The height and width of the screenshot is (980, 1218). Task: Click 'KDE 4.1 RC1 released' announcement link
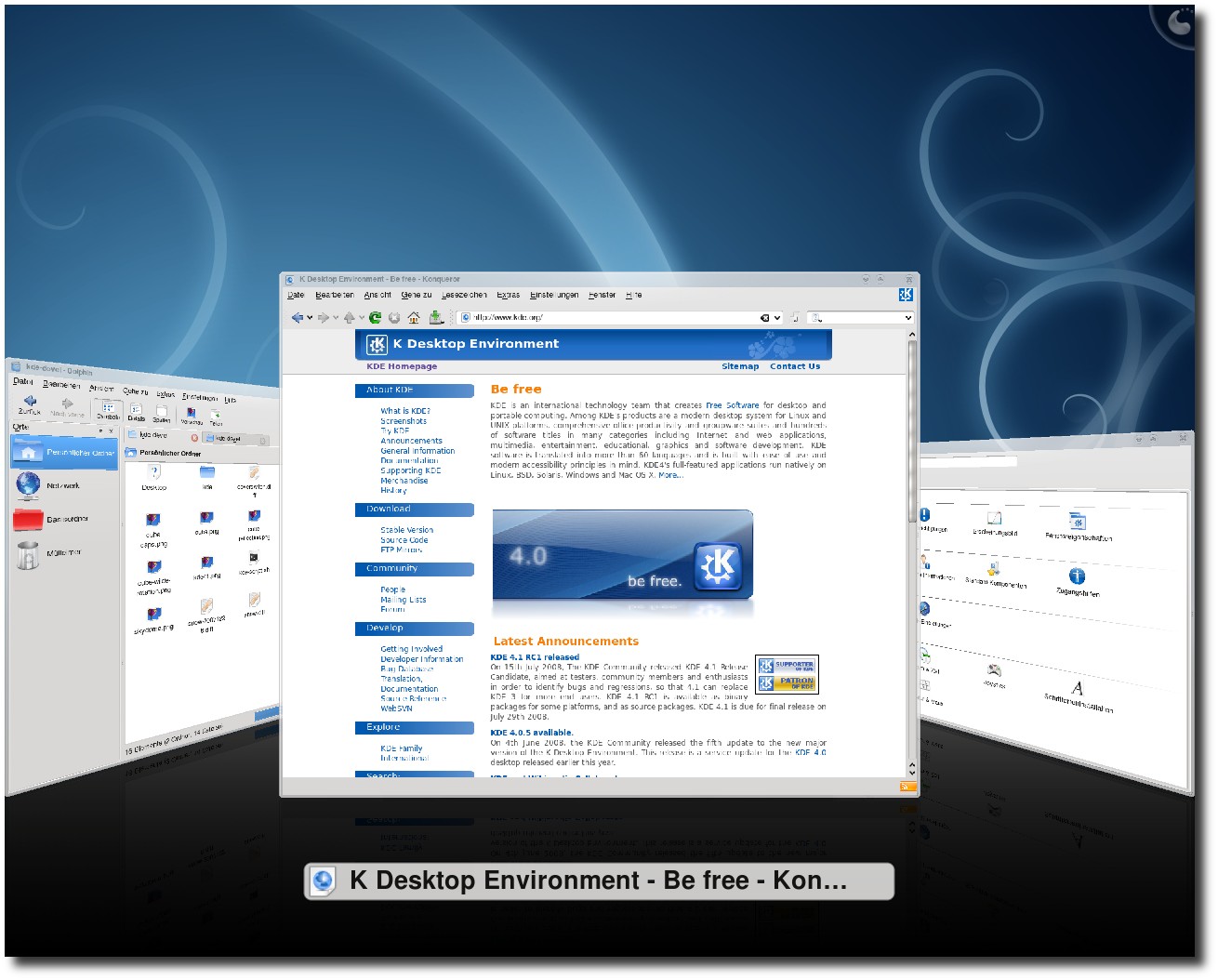tap(535, 657)
